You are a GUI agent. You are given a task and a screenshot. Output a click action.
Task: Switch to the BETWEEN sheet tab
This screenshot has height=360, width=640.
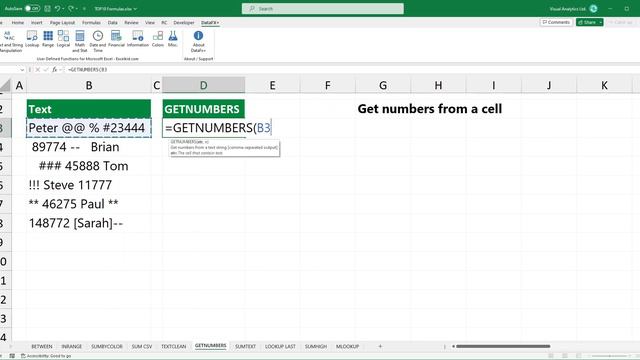pyautogui.click(x=42, y=346)
